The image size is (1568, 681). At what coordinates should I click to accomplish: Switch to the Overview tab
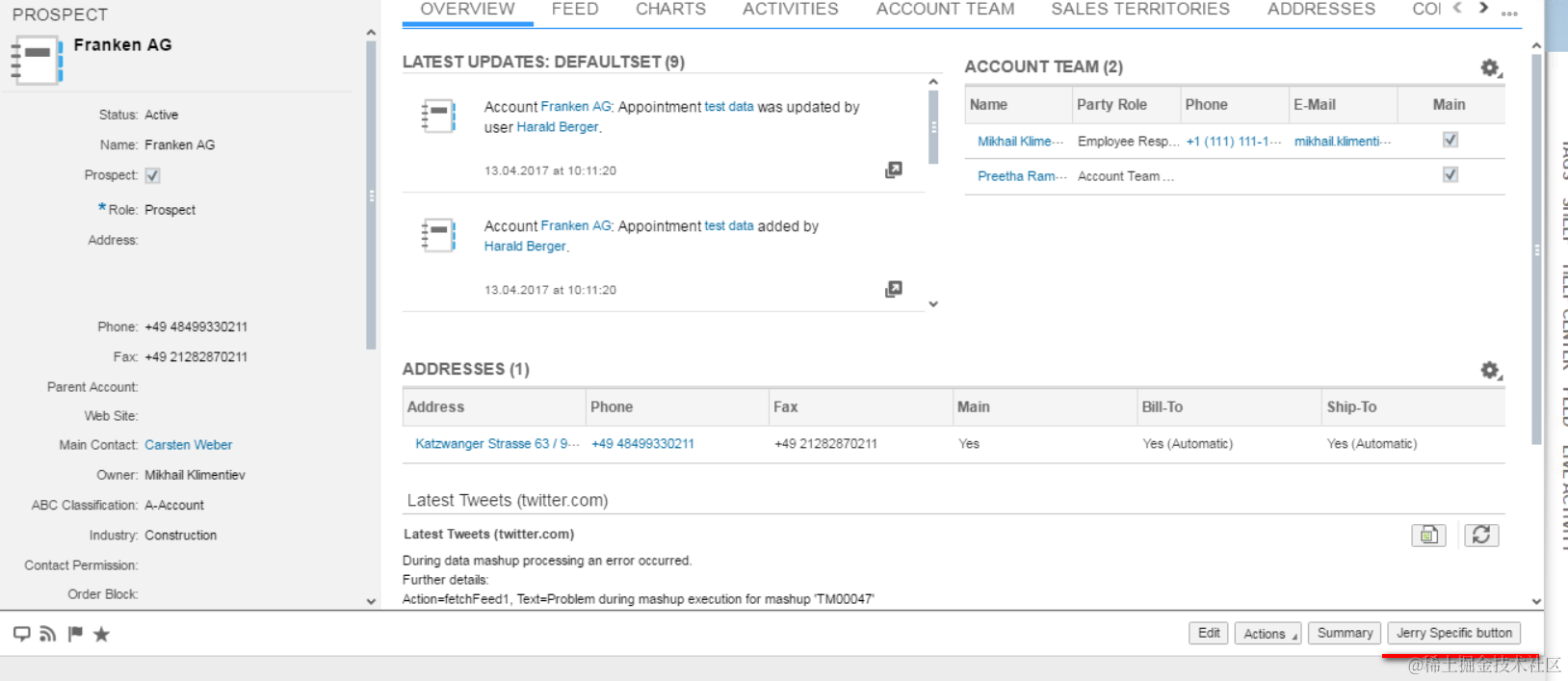pos(467,9)
